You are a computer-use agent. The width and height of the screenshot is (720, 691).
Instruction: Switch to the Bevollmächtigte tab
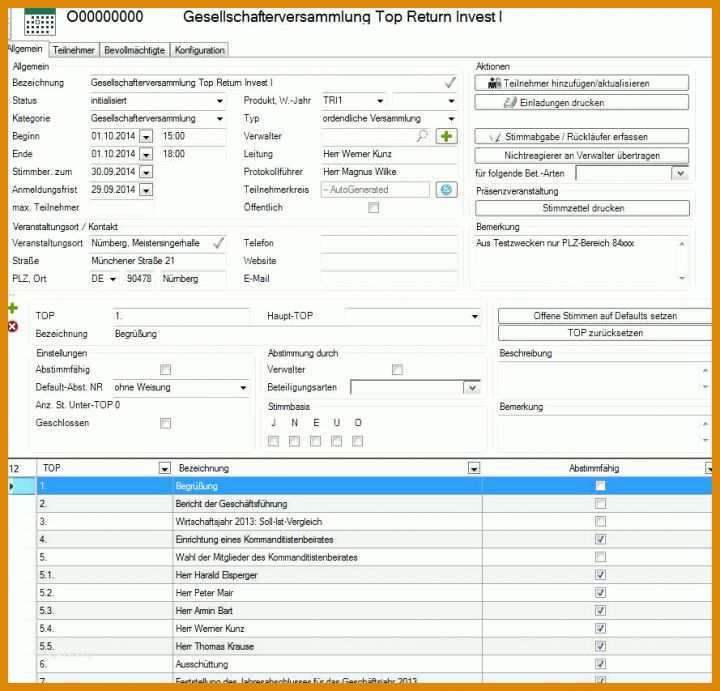click(x=135, y=50)
